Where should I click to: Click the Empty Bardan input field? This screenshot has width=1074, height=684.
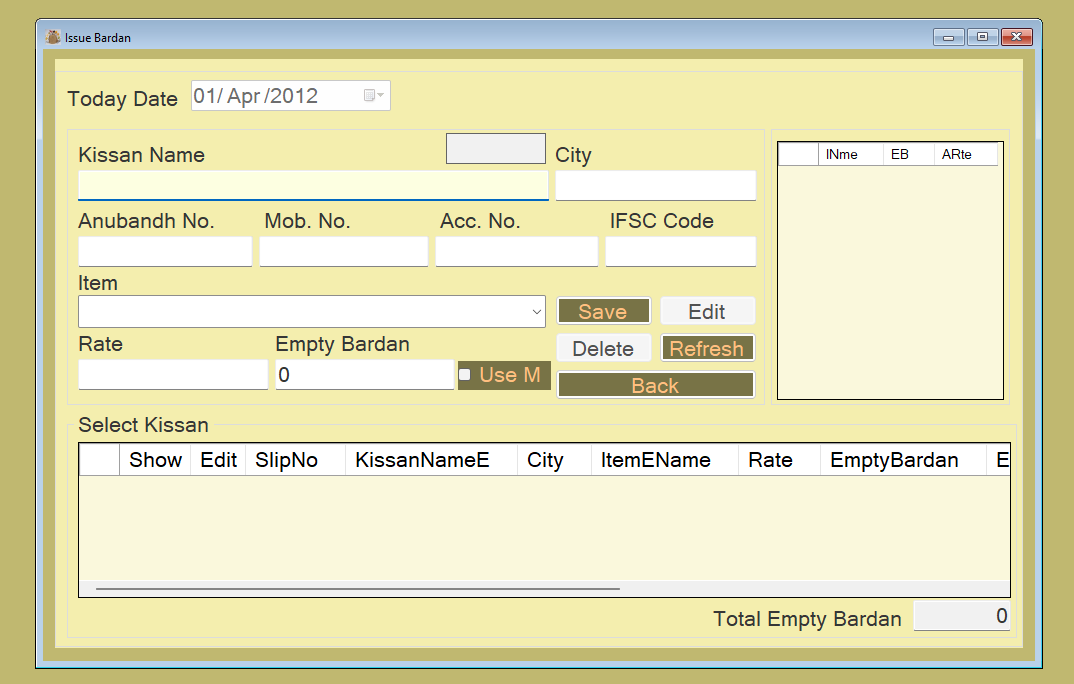(364, 375)
